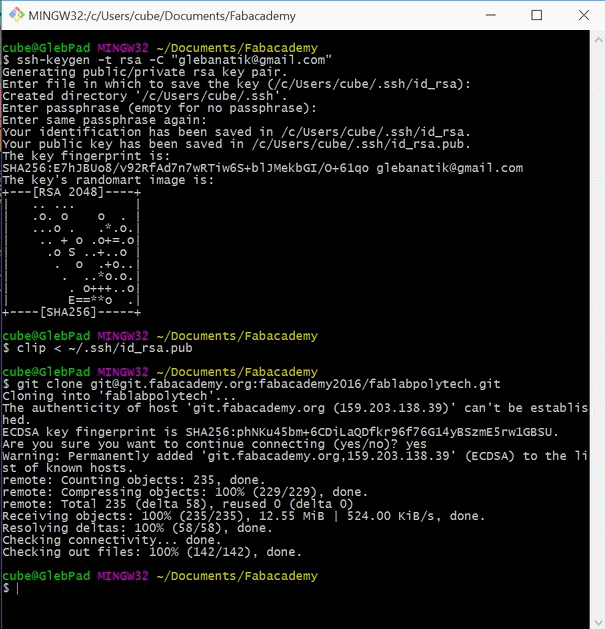The width and height of the screenshot is (605, 629).
Task: Click 'Checking out files: 100% (142/142)' line
Action: point(152,552)
